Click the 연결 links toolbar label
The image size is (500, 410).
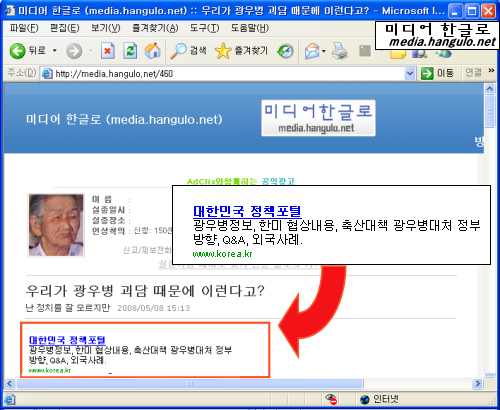[473, 72]
